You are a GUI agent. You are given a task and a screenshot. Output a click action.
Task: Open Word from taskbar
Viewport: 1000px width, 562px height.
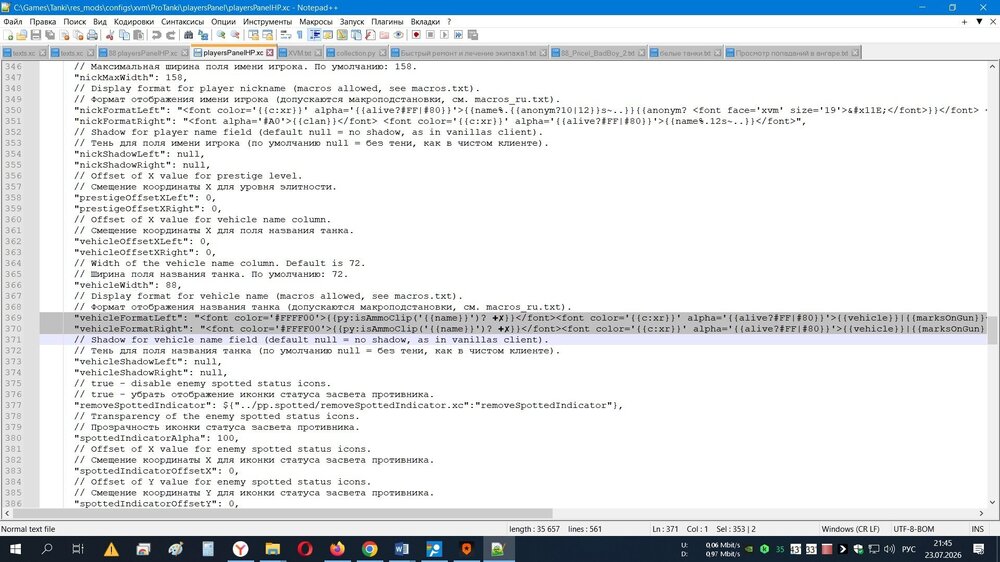pos(402,549)
